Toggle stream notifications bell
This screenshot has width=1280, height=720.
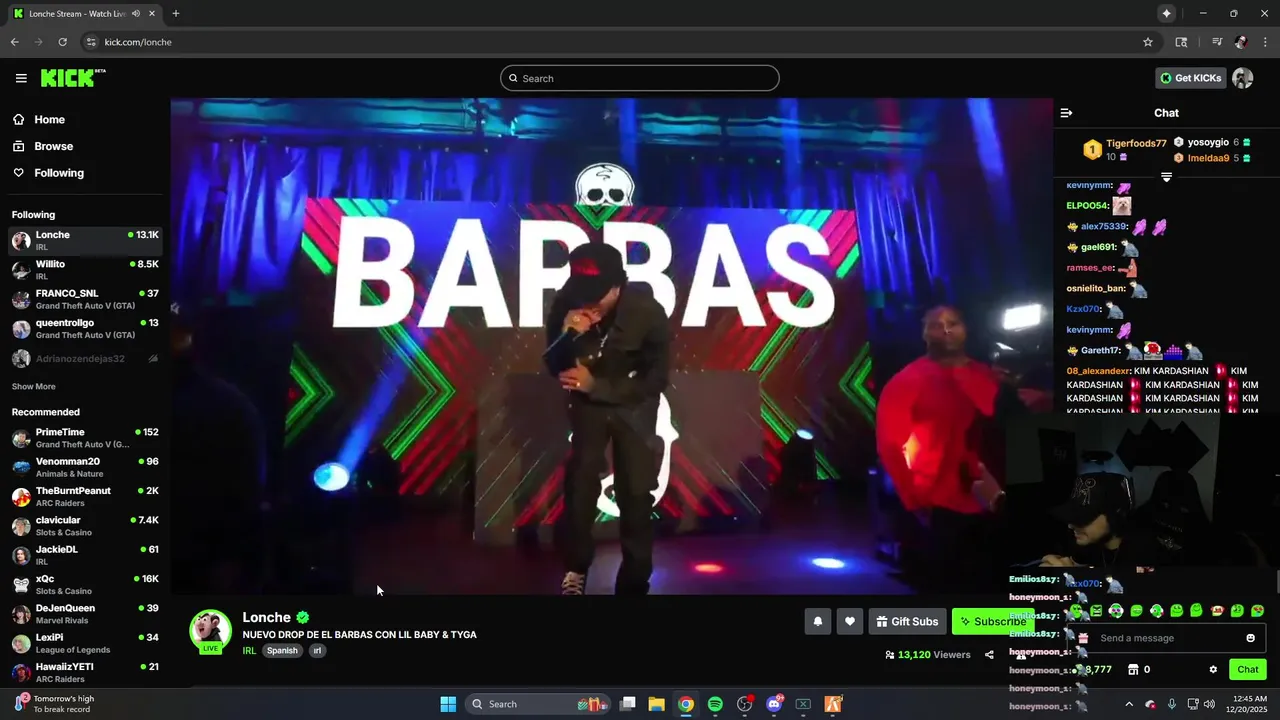(x=817, y=621)
